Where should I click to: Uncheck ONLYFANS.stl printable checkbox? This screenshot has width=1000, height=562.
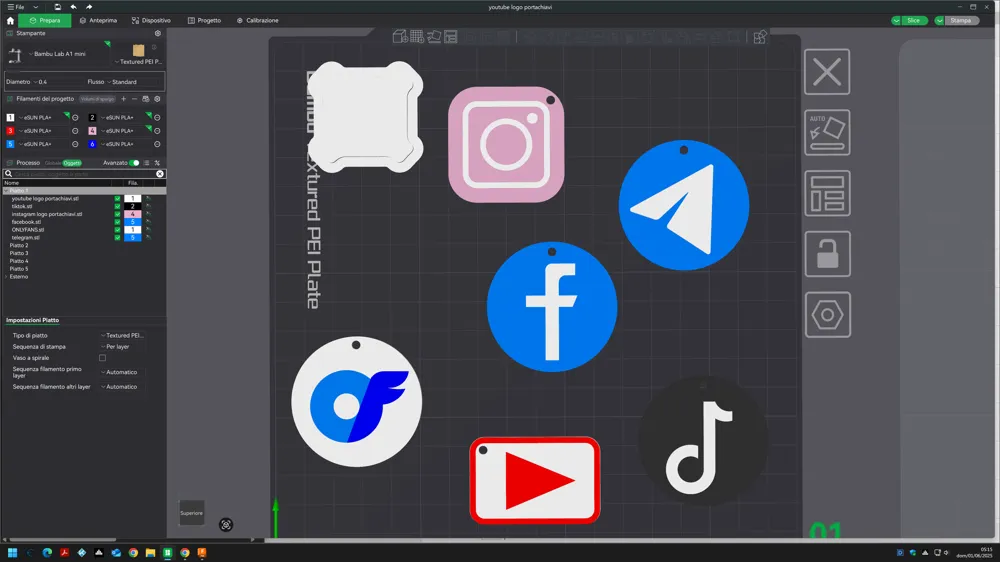point(117,230)
